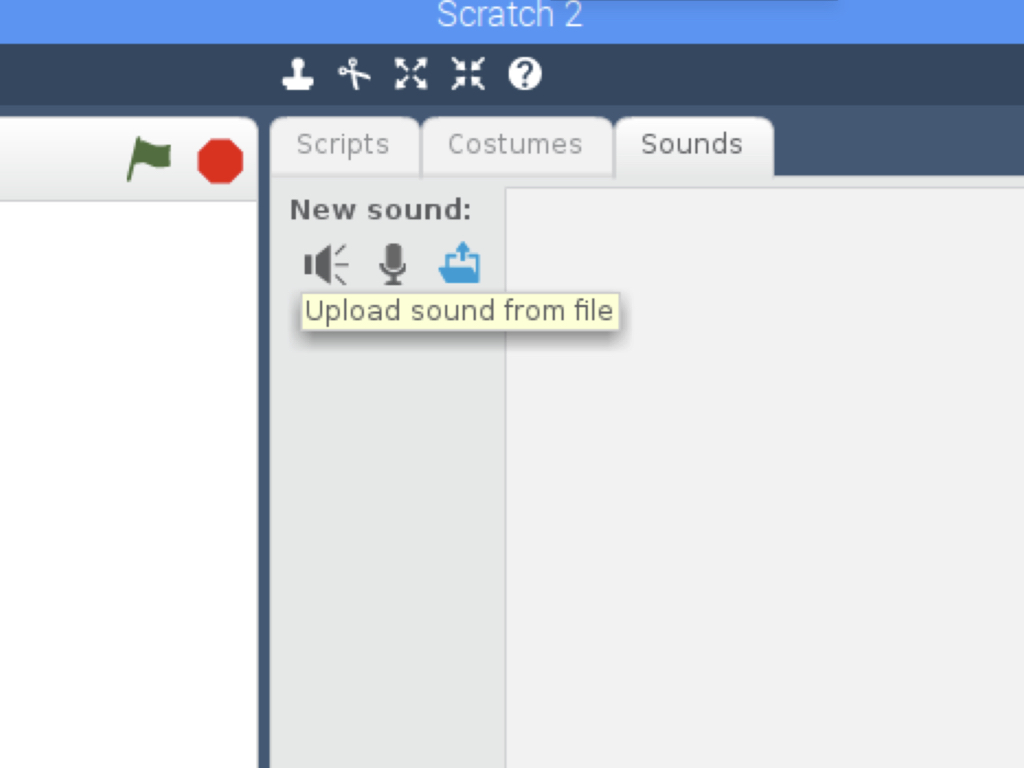The width and height of the screenshot is (1024, 768).
Task: Click the 'Upload sound from file' tooltip
Action: (460, 311)
